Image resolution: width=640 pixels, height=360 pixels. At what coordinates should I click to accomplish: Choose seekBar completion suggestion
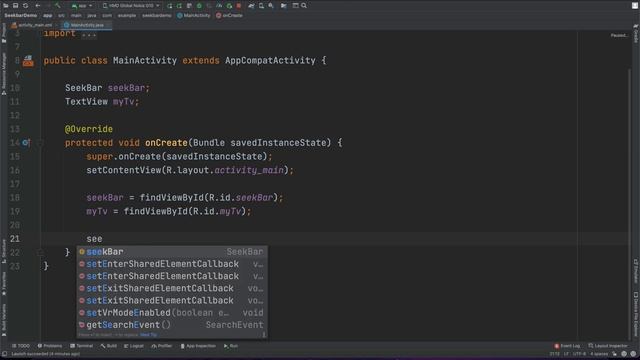tap(172, 252)
